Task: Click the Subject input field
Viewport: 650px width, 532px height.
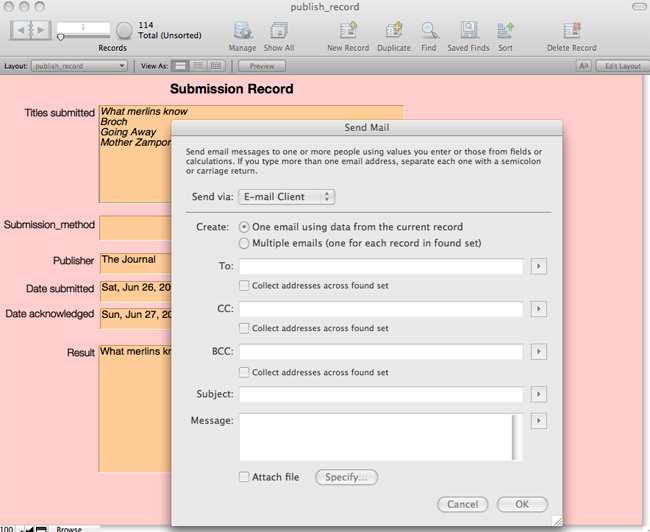Action: click(x=381, y=394)
